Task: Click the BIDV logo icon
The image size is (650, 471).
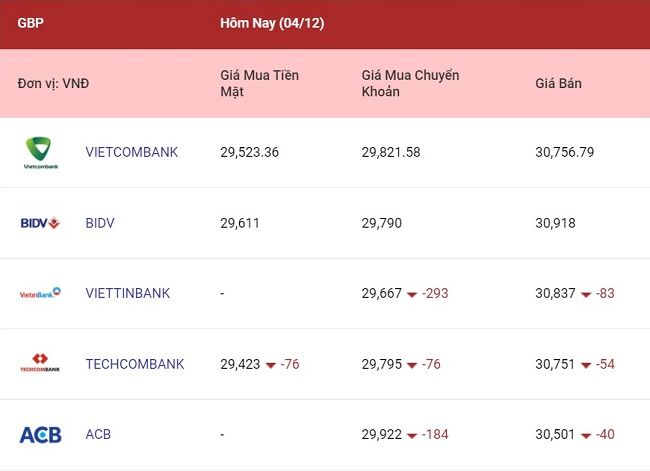Action: pyautogui.click(x=40, y=223)
